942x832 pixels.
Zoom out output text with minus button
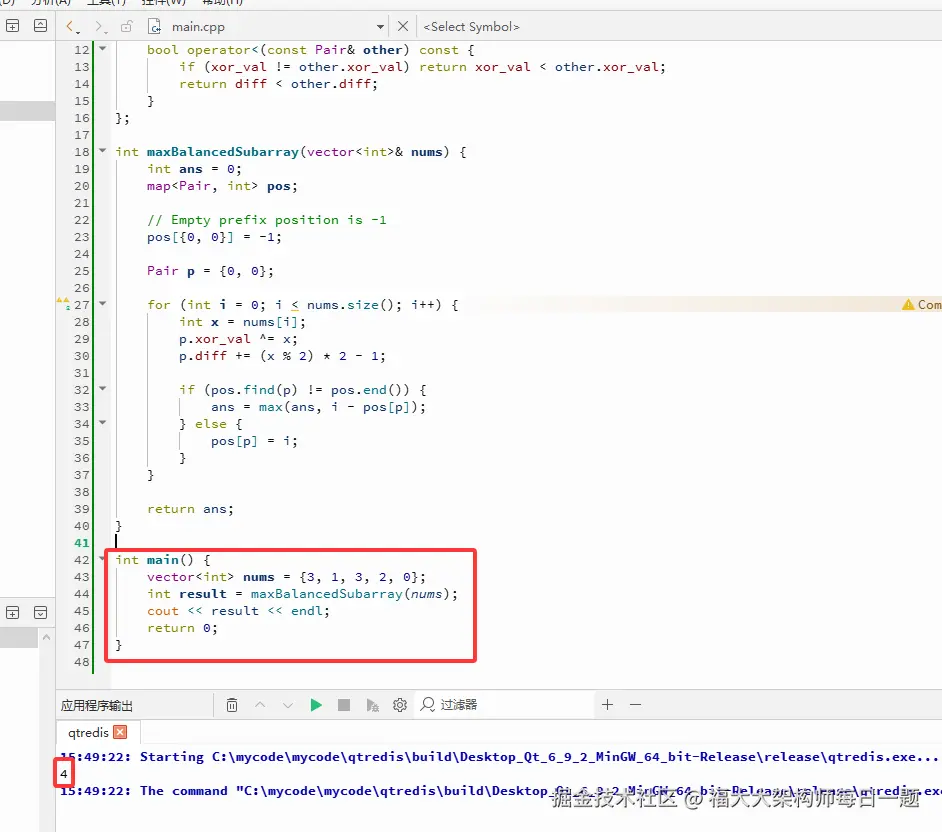(x=636, y=705)
